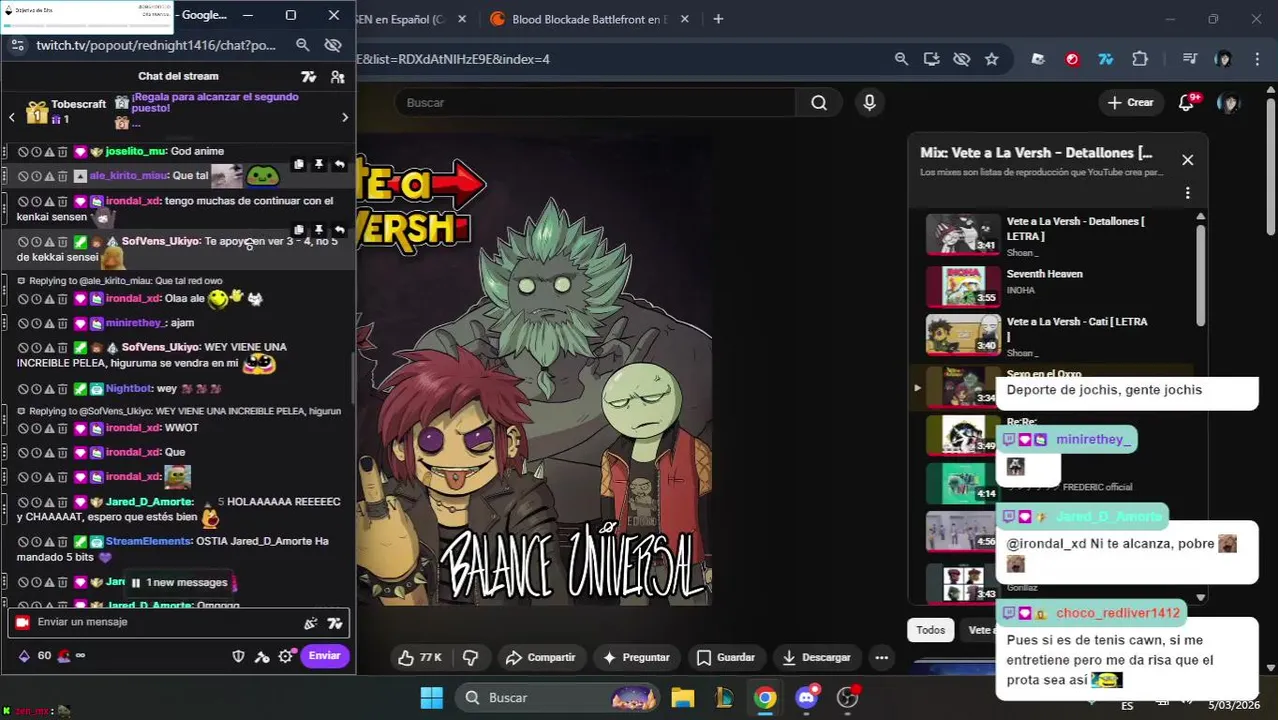
Task: Timeout joselito_mu with the clock icon
Action: 35,152
